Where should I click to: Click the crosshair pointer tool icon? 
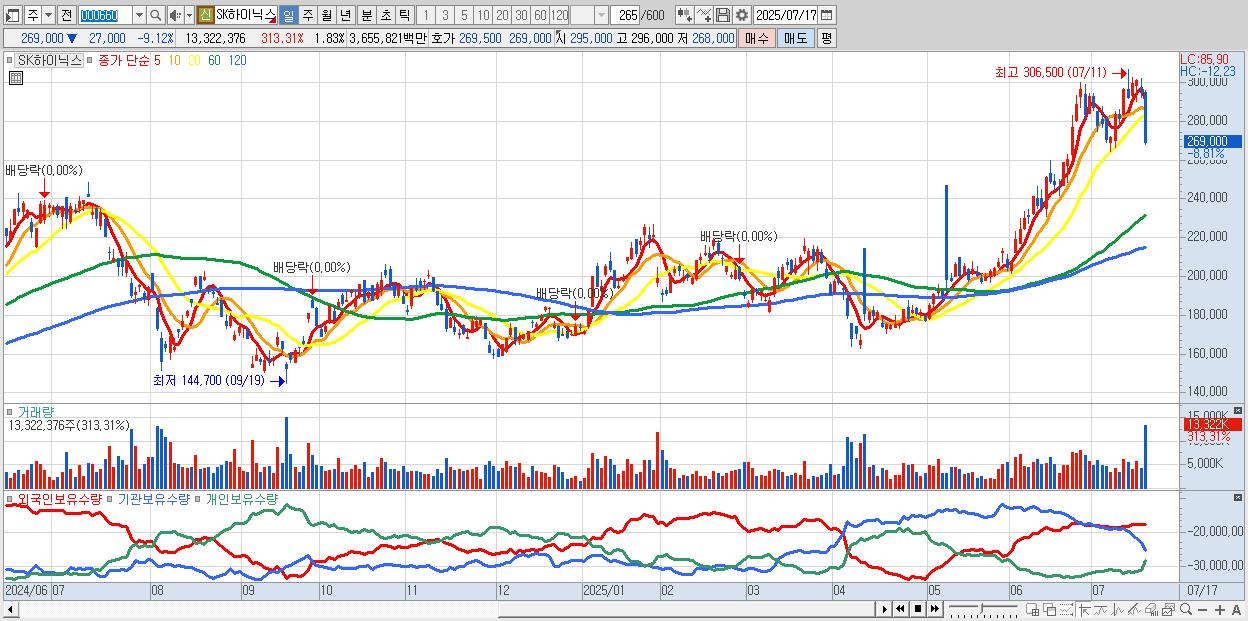point(1085,609)
